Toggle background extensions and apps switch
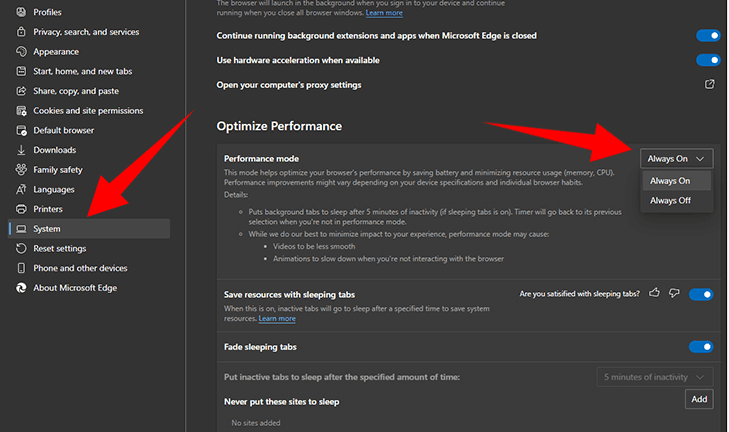Viewport: 729px width, 432px height. point(708,35)
